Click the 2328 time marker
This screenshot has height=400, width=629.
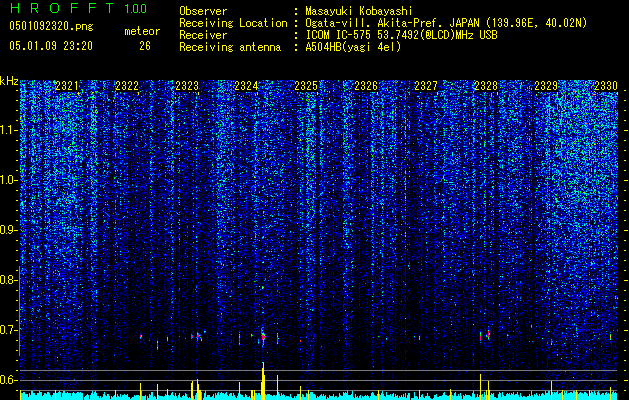pyautogui.click(x=486, y=86)
